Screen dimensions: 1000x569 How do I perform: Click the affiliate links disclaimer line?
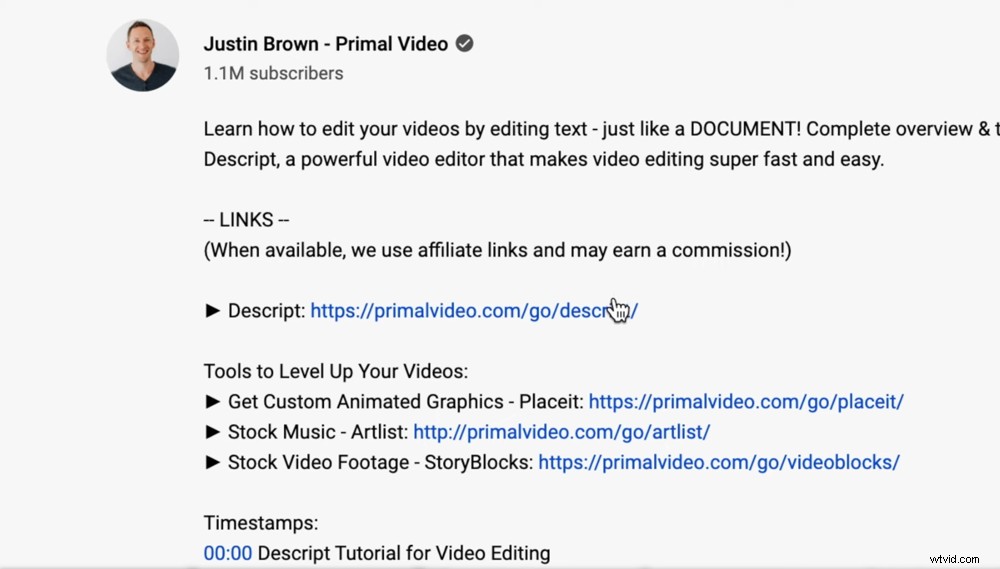tap(497, 250)
